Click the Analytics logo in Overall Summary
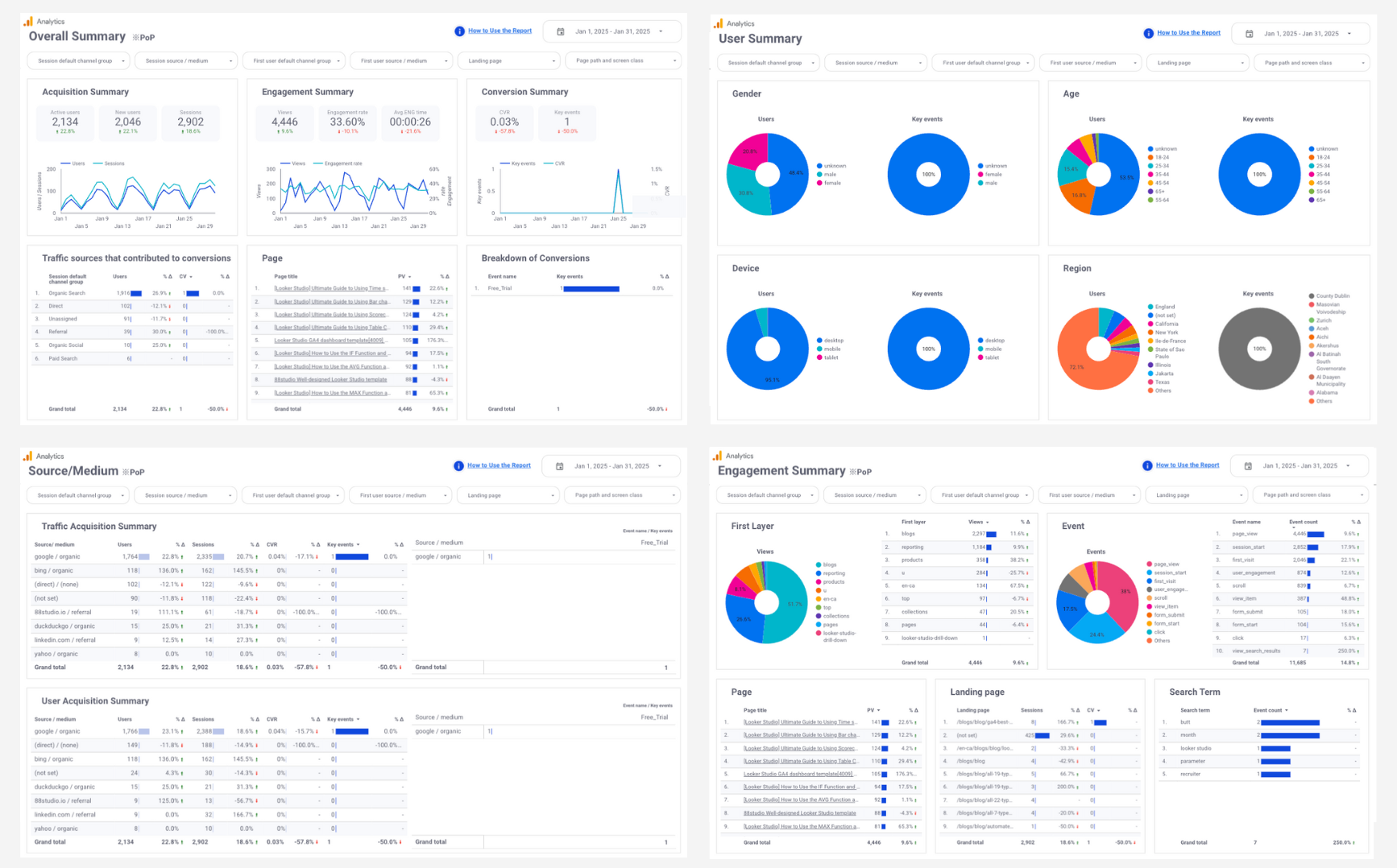 [x=28, y=22]
